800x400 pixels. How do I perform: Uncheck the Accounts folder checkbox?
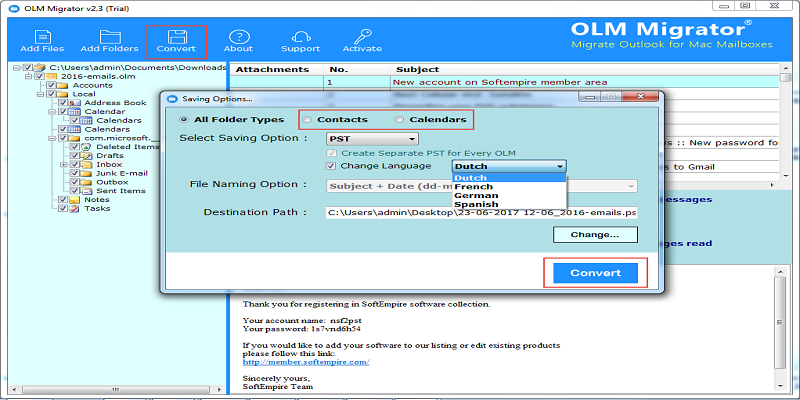tap(51, 85)
